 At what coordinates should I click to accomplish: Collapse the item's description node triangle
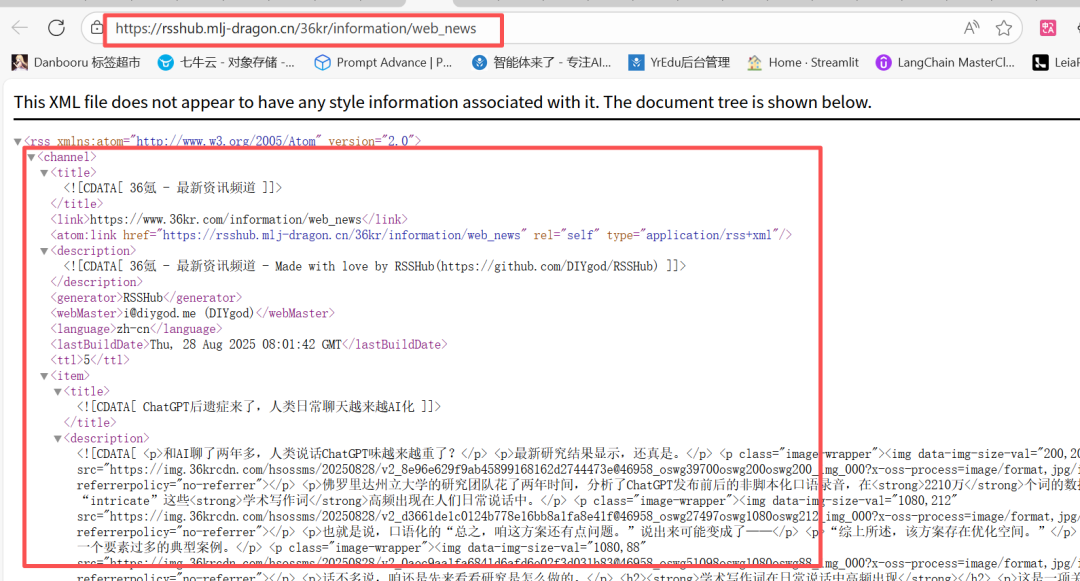tap(58, 439)
